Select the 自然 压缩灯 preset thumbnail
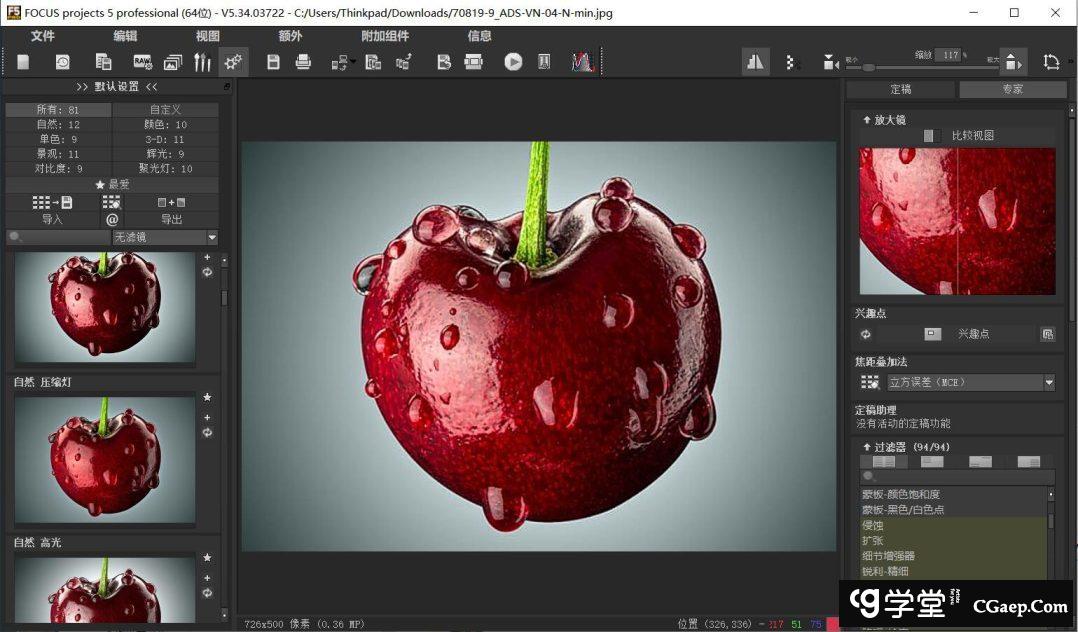The width and height of the screenshot is (1078, 632). [105, 457]
